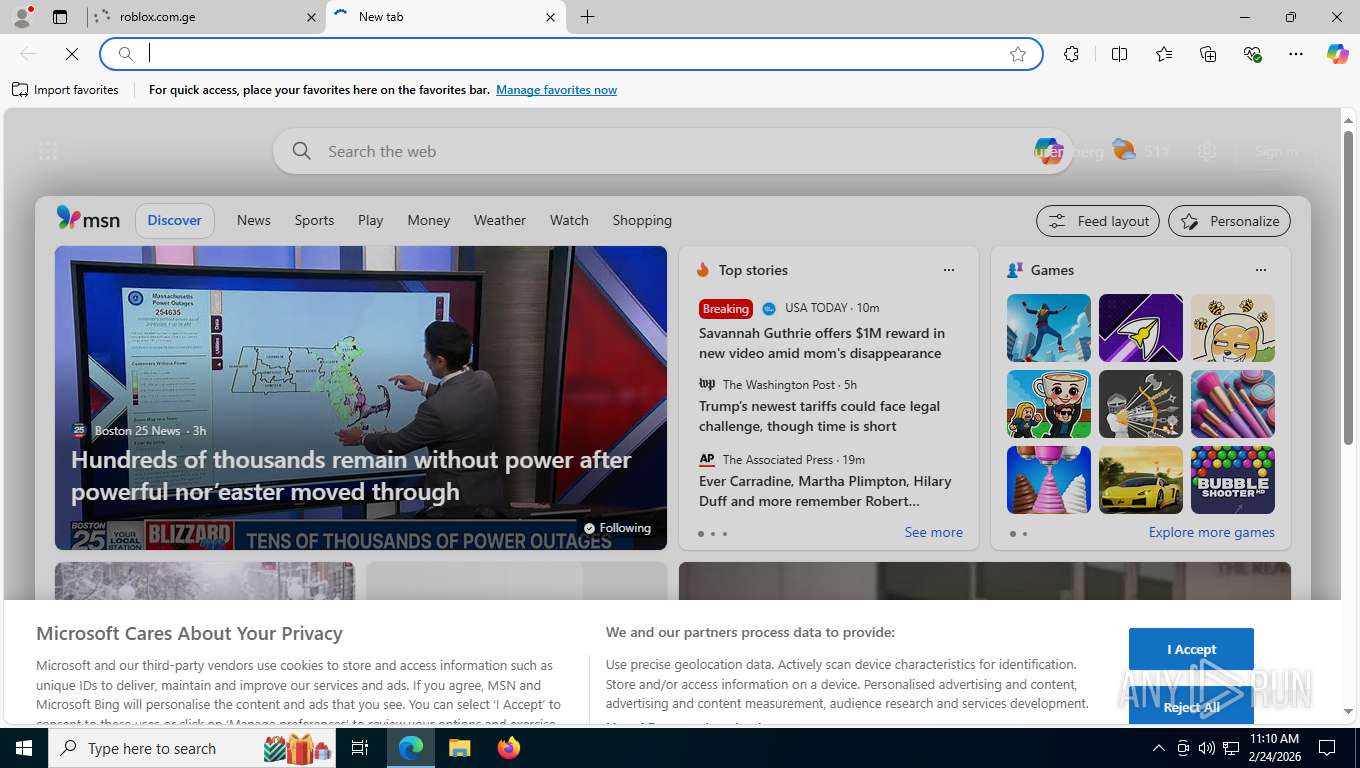1360x768 pixels.
Task: Open the Favorites hub icon
Action: point(1164,54)
